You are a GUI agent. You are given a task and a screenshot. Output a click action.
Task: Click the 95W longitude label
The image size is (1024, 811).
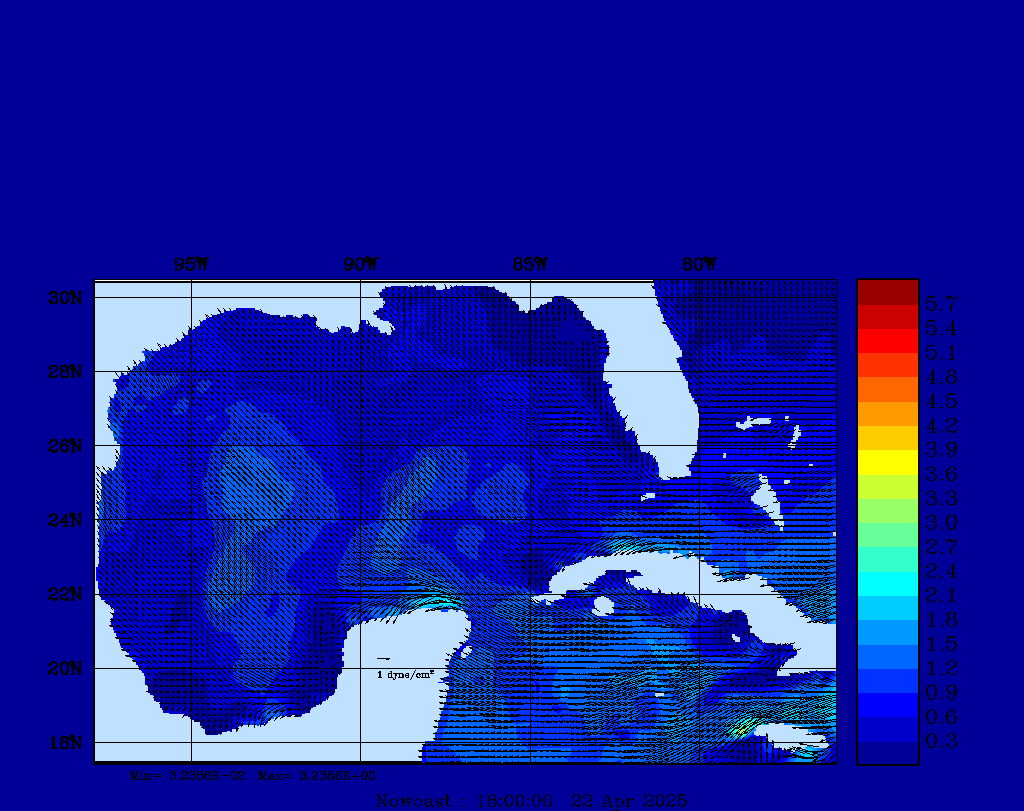click(191, 265)
